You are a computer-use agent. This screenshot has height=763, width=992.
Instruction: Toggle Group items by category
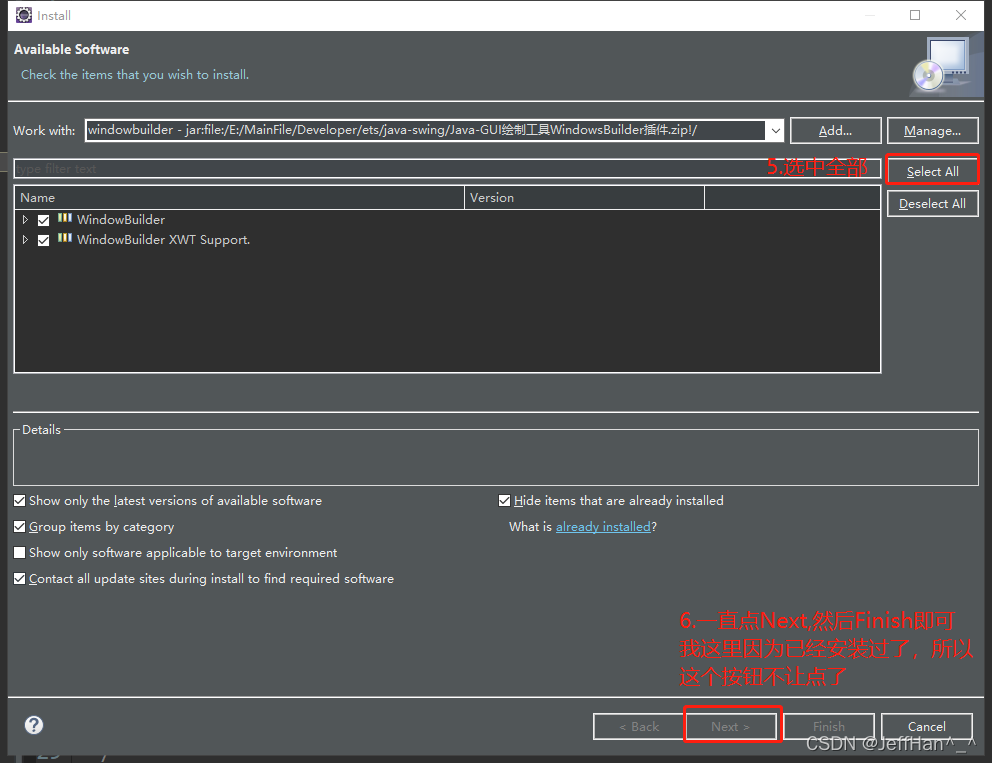click(x=19, y=526)
